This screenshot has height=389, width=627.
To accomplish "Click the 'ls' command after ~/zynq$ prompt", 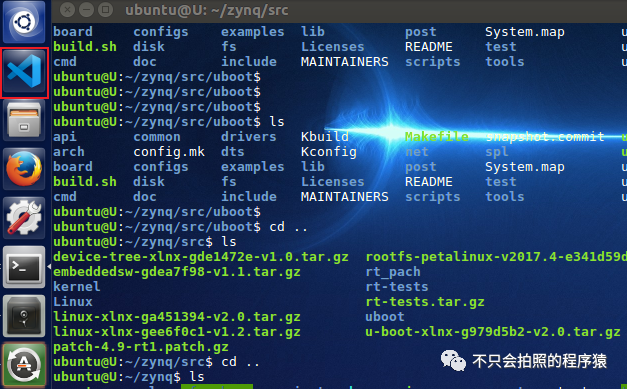I will 197,377.
